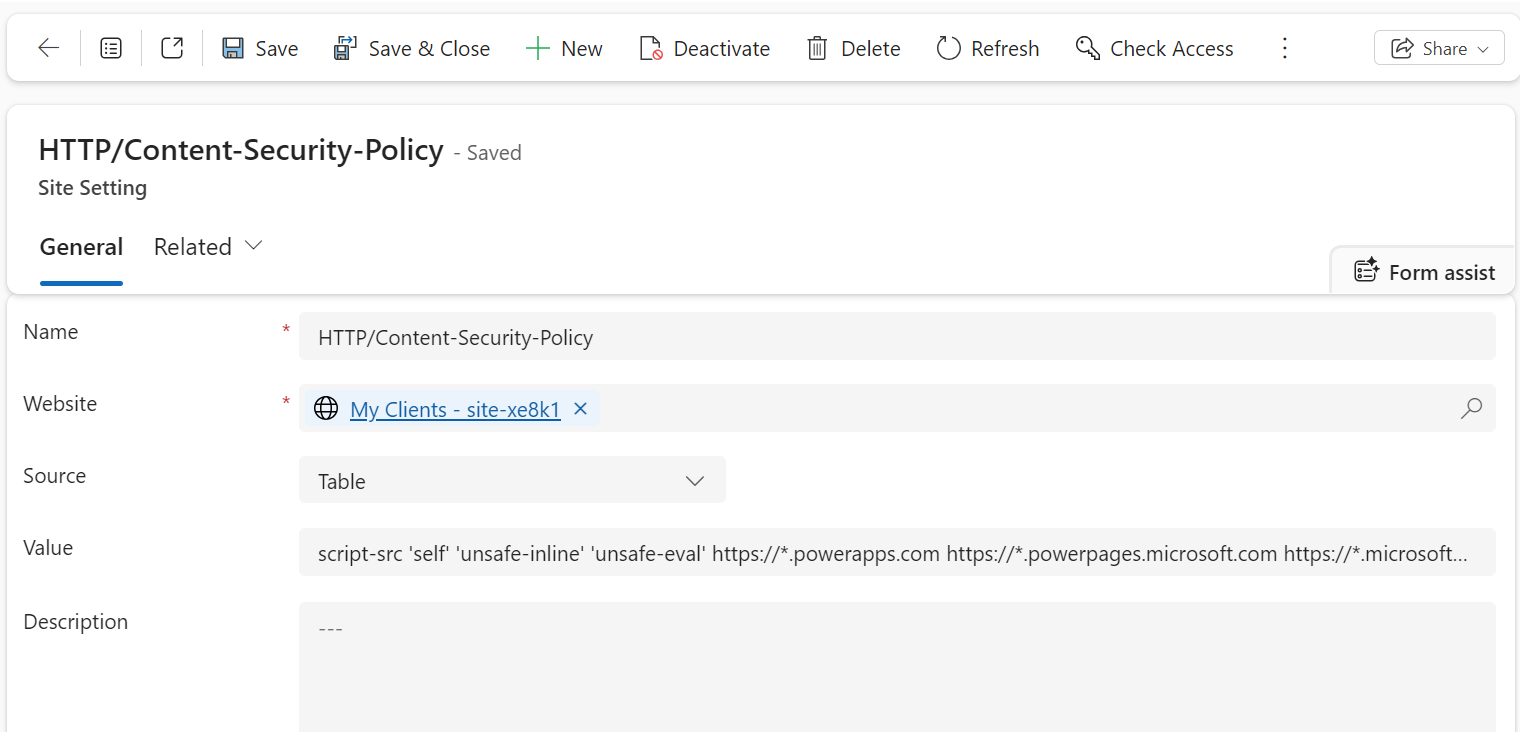Open the record set list icon

pyautogui.click(x=111, y=48)
